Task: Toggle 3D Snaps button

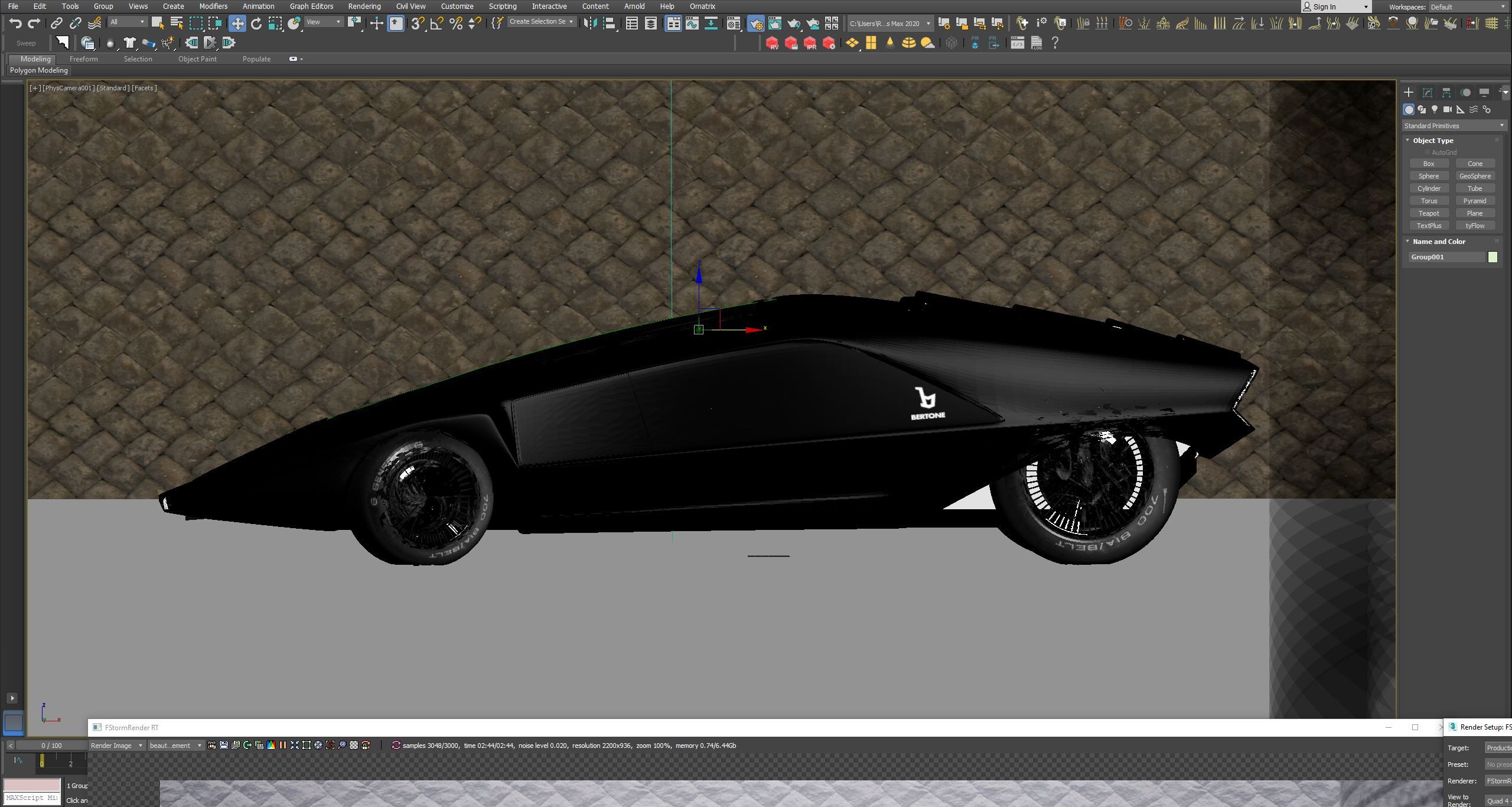Action: click(x=418, y=23)
